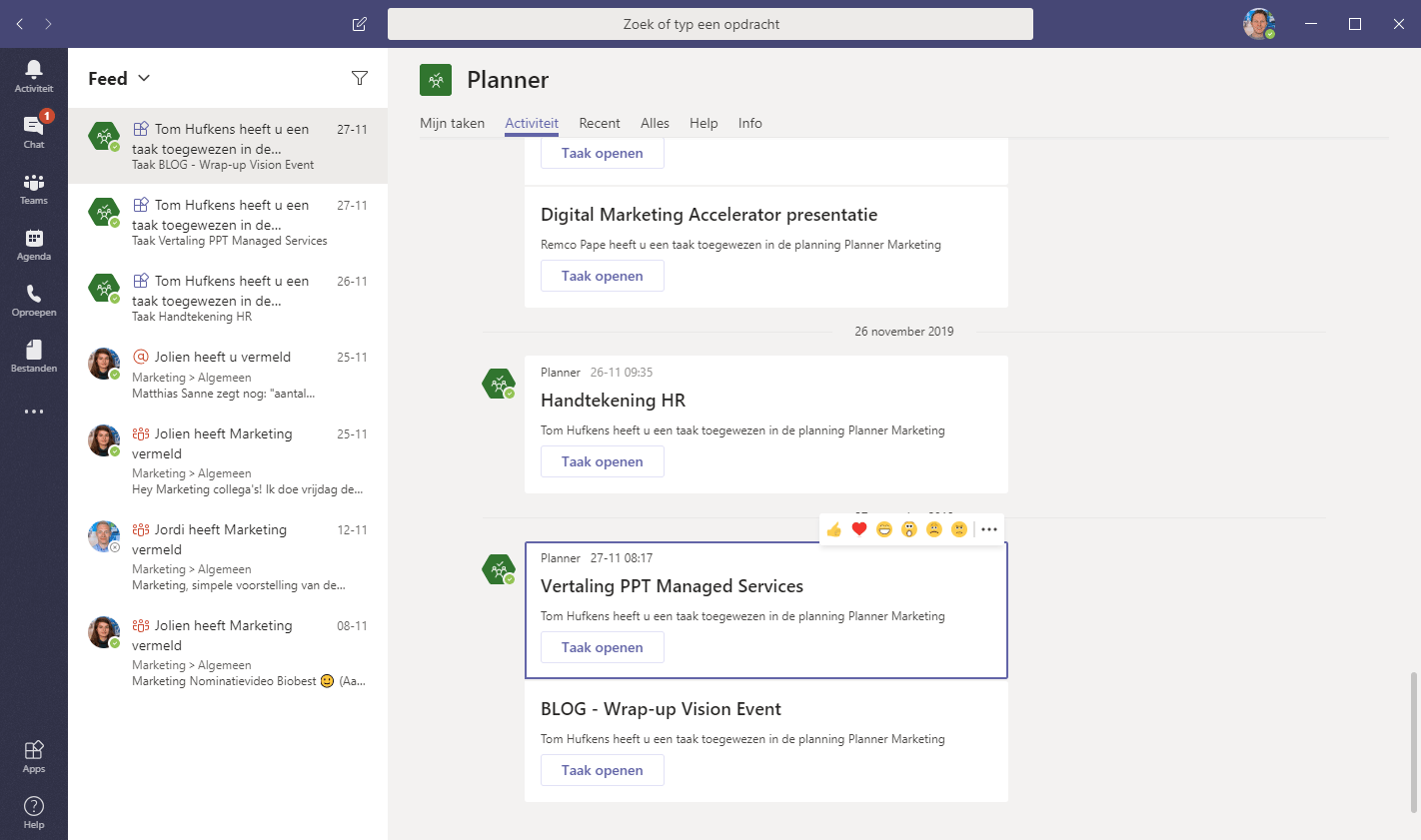
Task: Open task Vertaling PPT Managed Services
Action: point(603,647)
